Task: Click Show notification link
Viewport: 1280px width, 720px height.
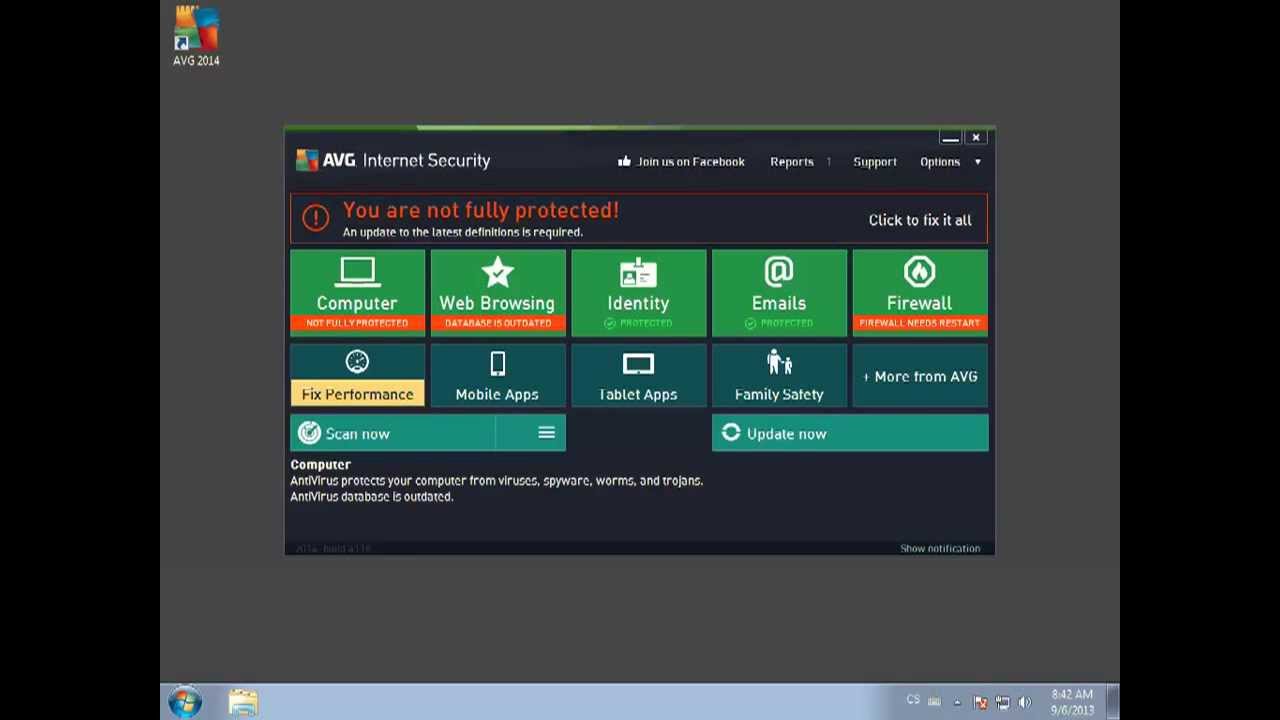Action: click(940, 548)
